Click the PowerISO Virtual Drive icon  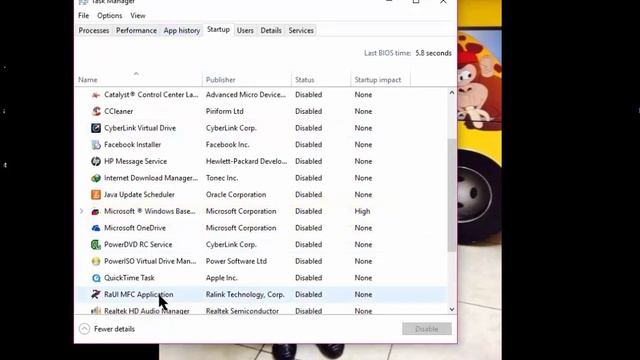(96, 261)
